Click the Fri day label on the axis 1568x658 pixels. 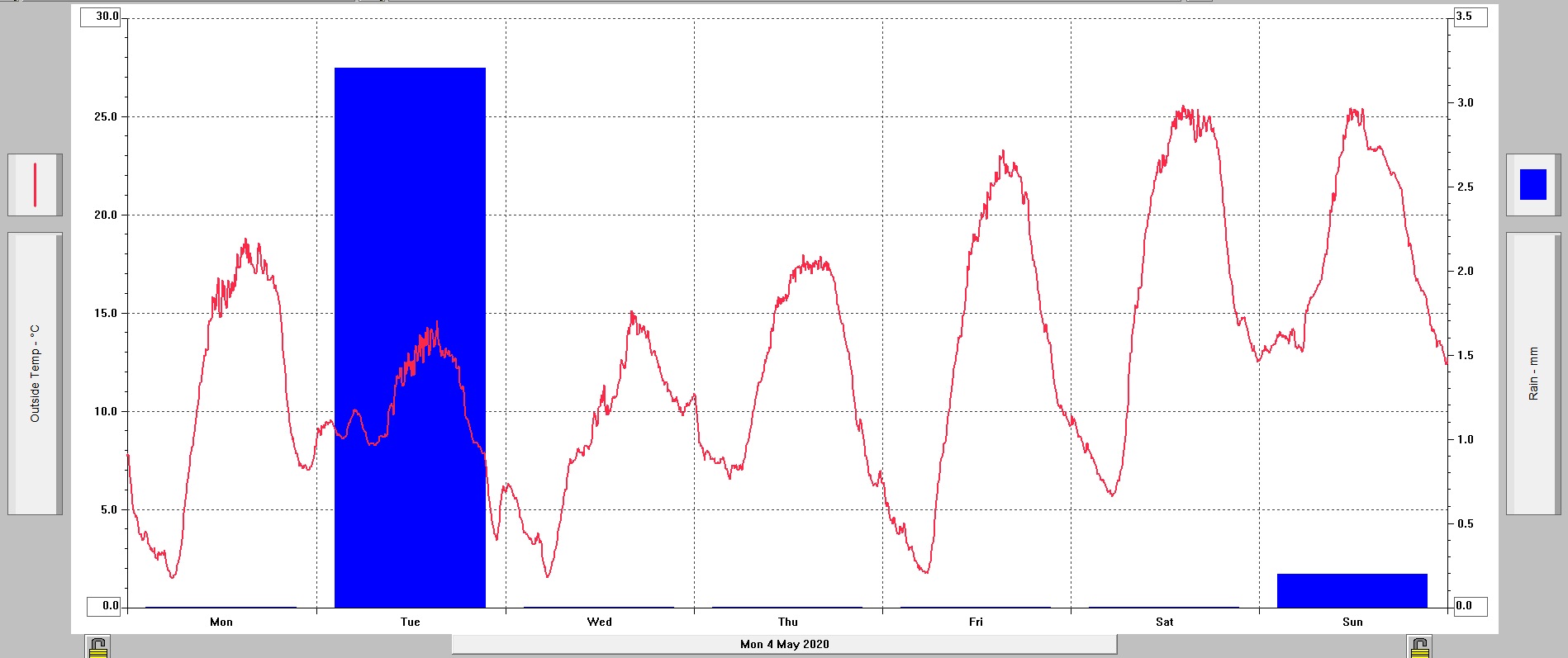[x=976, y=622]
